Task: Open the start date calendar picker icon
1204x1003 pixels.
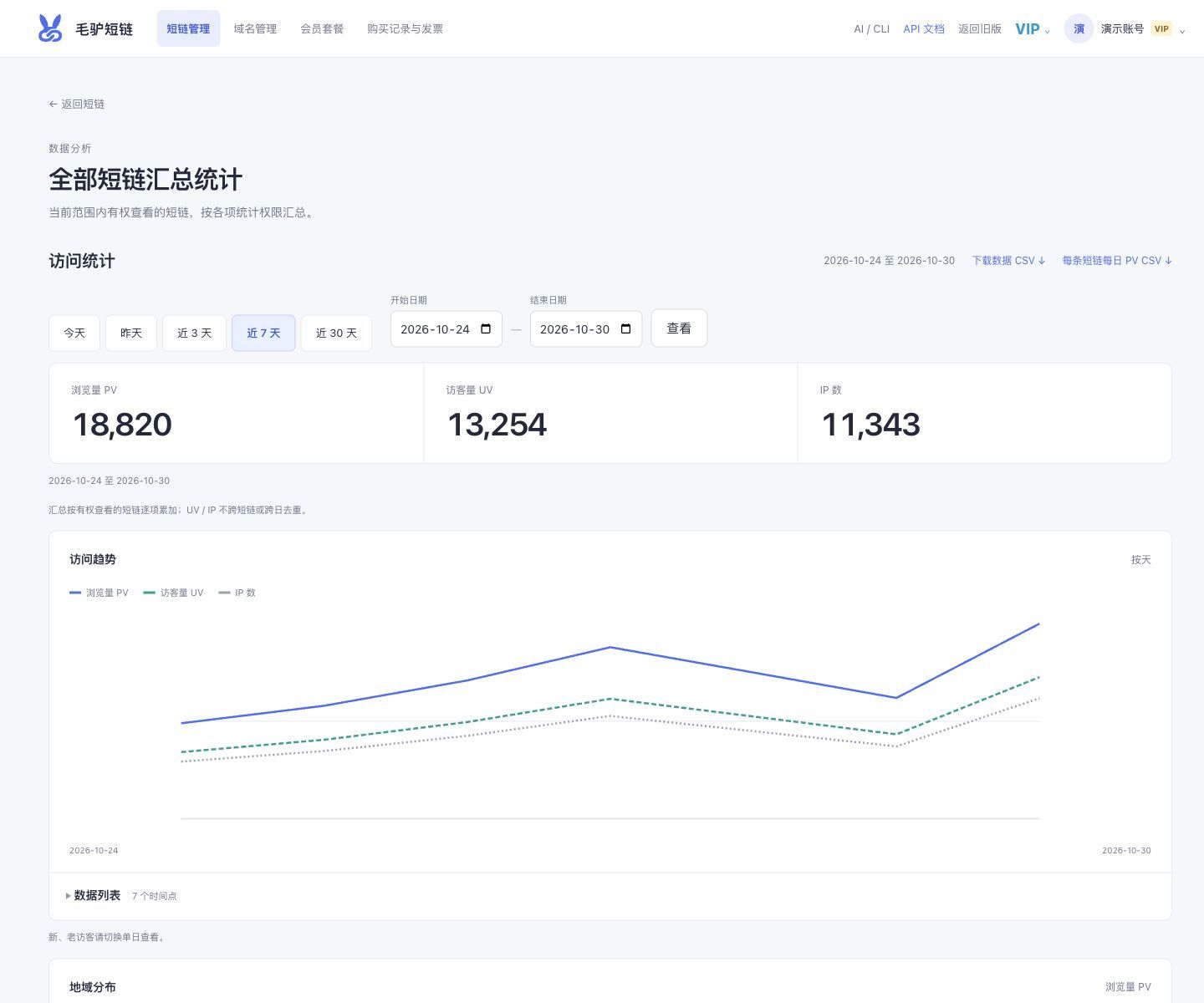Action: pos(486,329)
